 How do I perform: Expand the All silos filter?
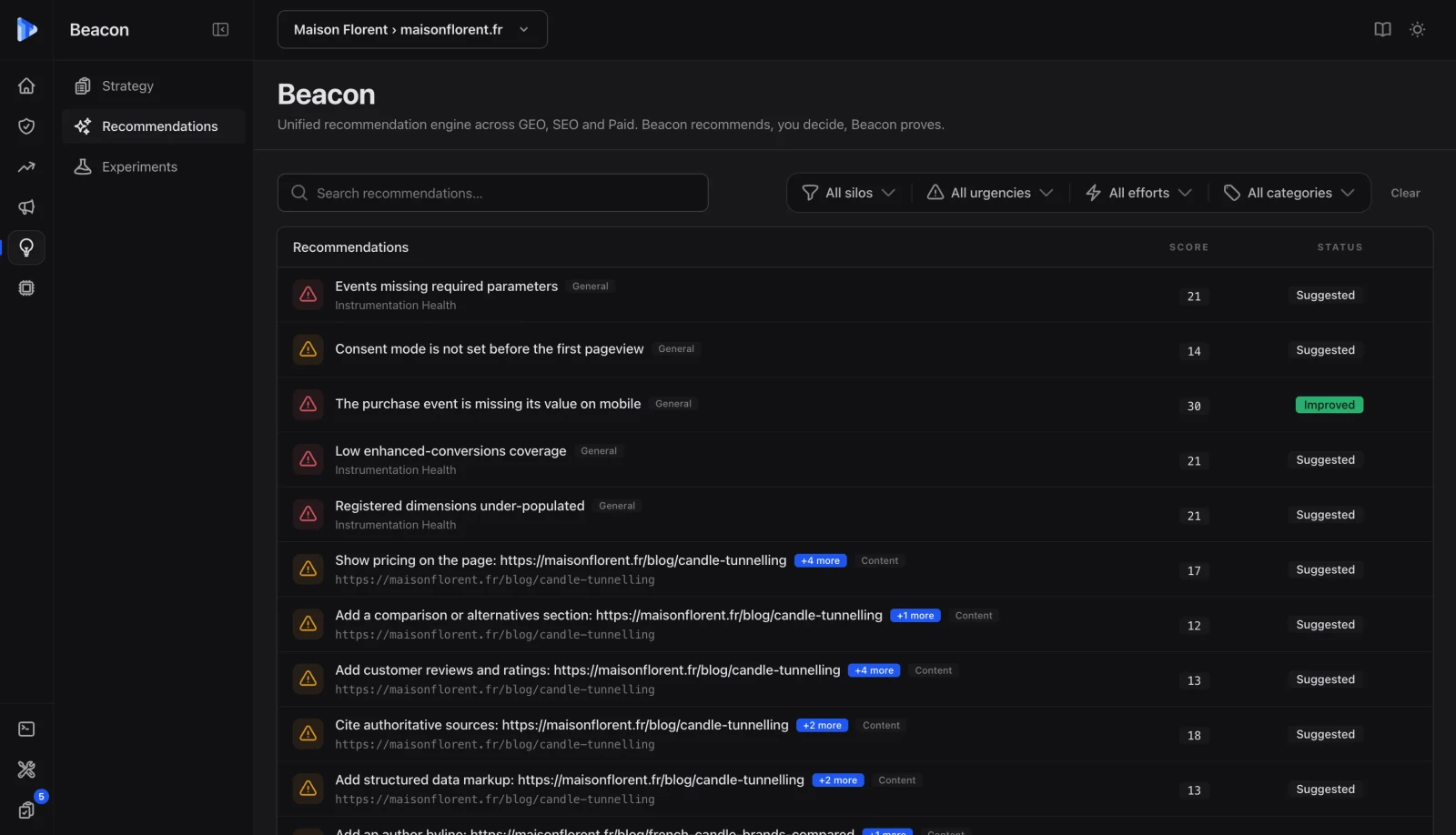tap(848, 193)
